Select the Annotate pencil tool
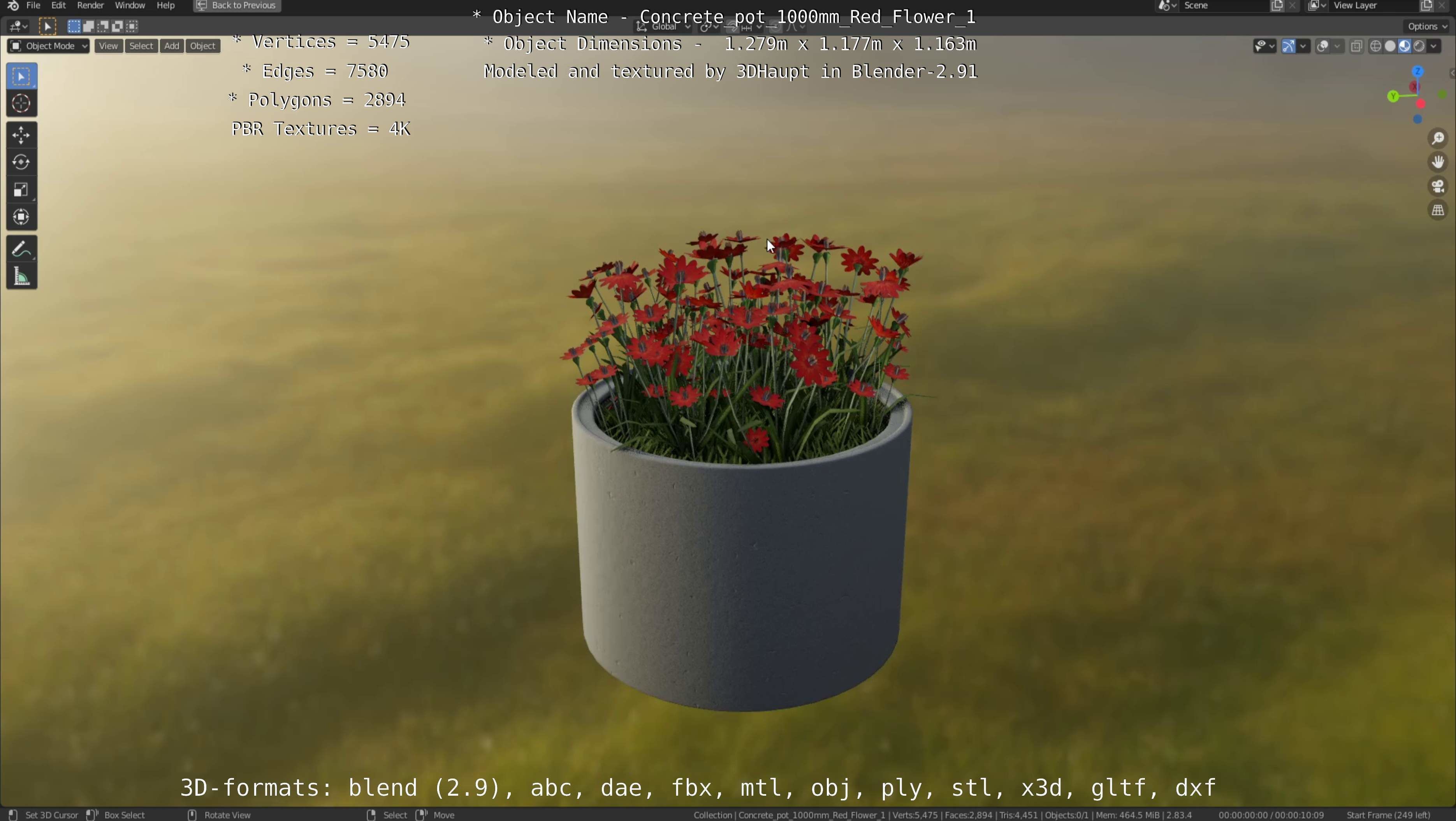The width and height of the screenshot is (1456, 821). [x=21, y=249]
